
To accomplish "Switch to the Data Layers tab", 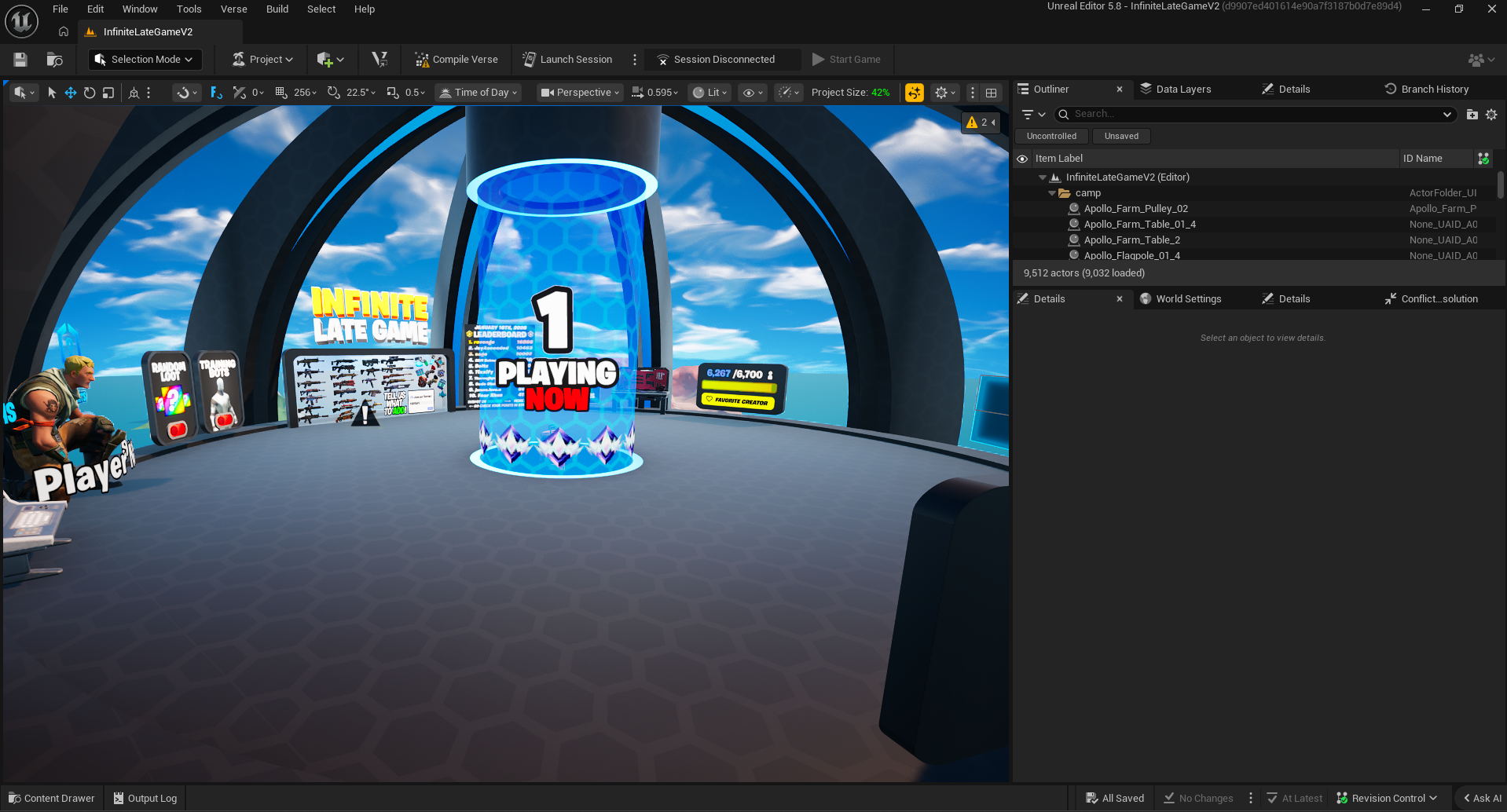I will 1175,90.
